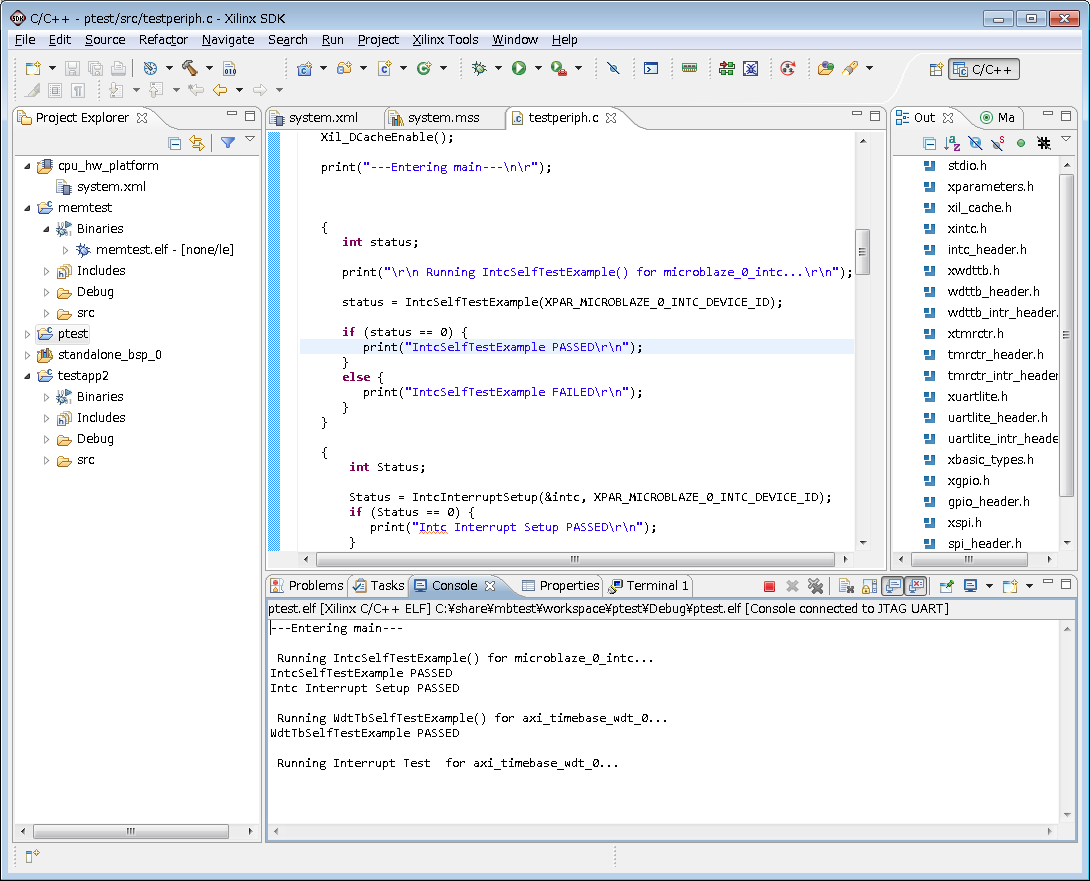Toggle Hide Fields filter in Outline
Image resolution: width=1090 pixels, height=881 pixels.
pyautogui.click(x=975, y=143)
